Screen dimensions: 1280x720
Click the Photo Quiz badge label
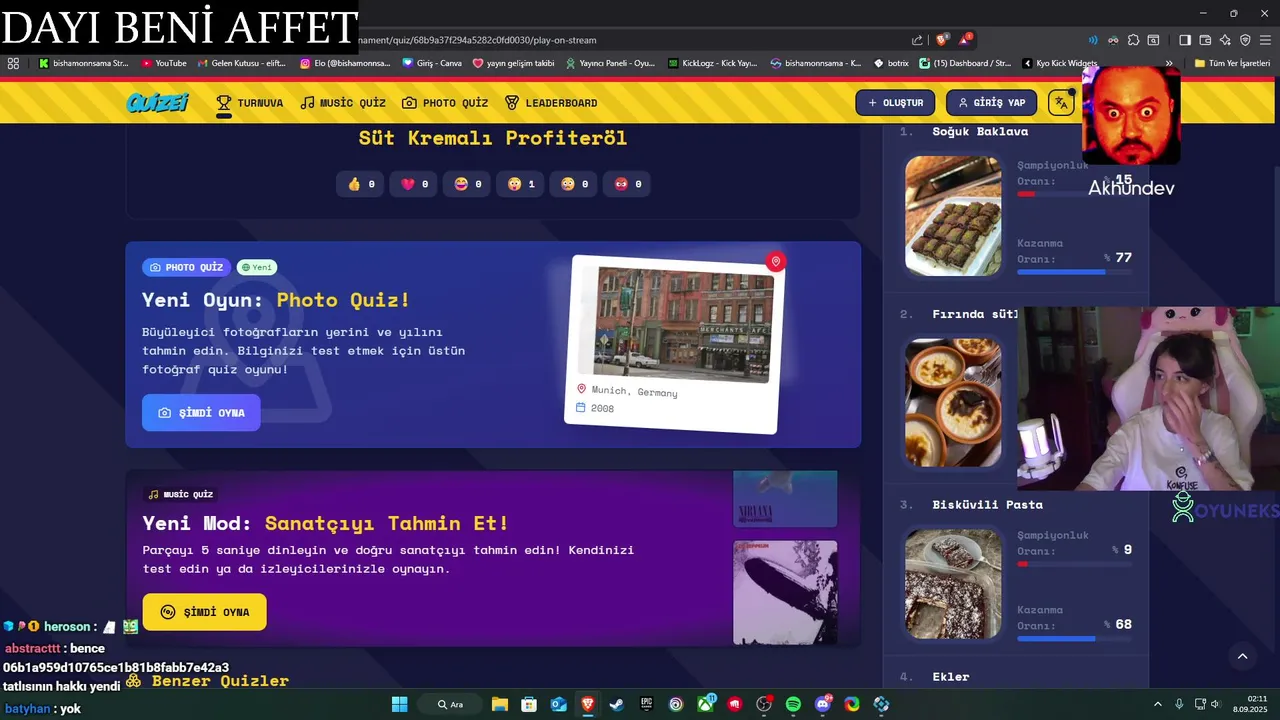[186, 267]
